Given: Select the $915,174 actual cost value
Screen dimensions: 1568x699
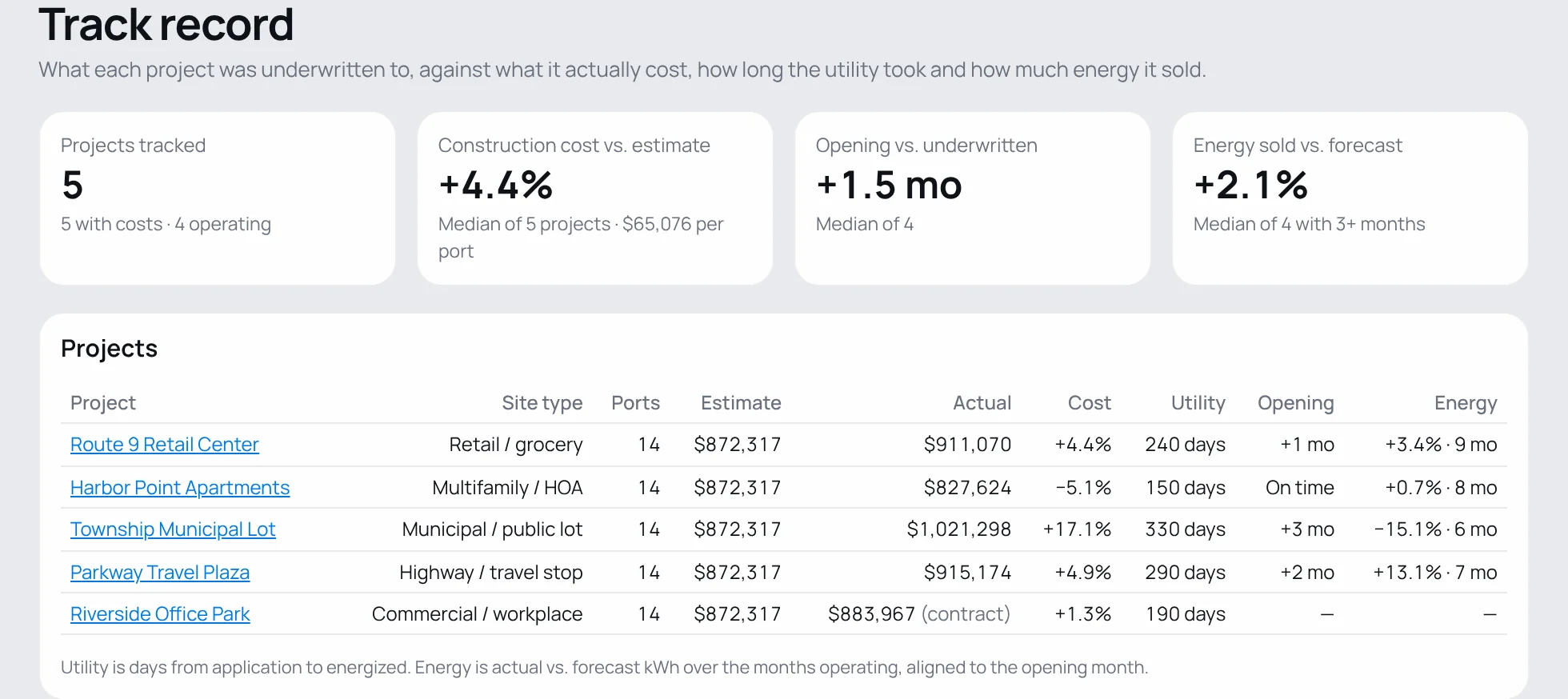Looking at the screenshot, I should (x=967, y=573).
